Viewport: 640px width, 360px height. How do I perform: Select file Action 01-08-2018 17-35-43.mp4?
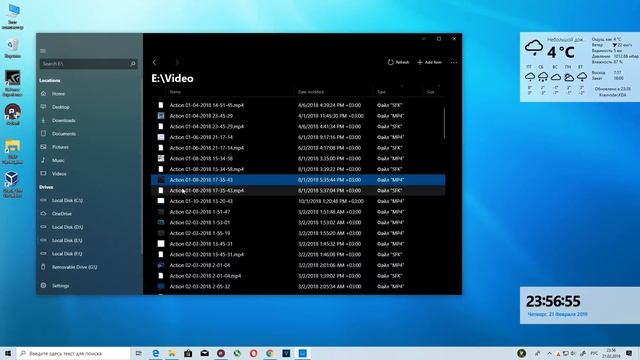point(298,190)
